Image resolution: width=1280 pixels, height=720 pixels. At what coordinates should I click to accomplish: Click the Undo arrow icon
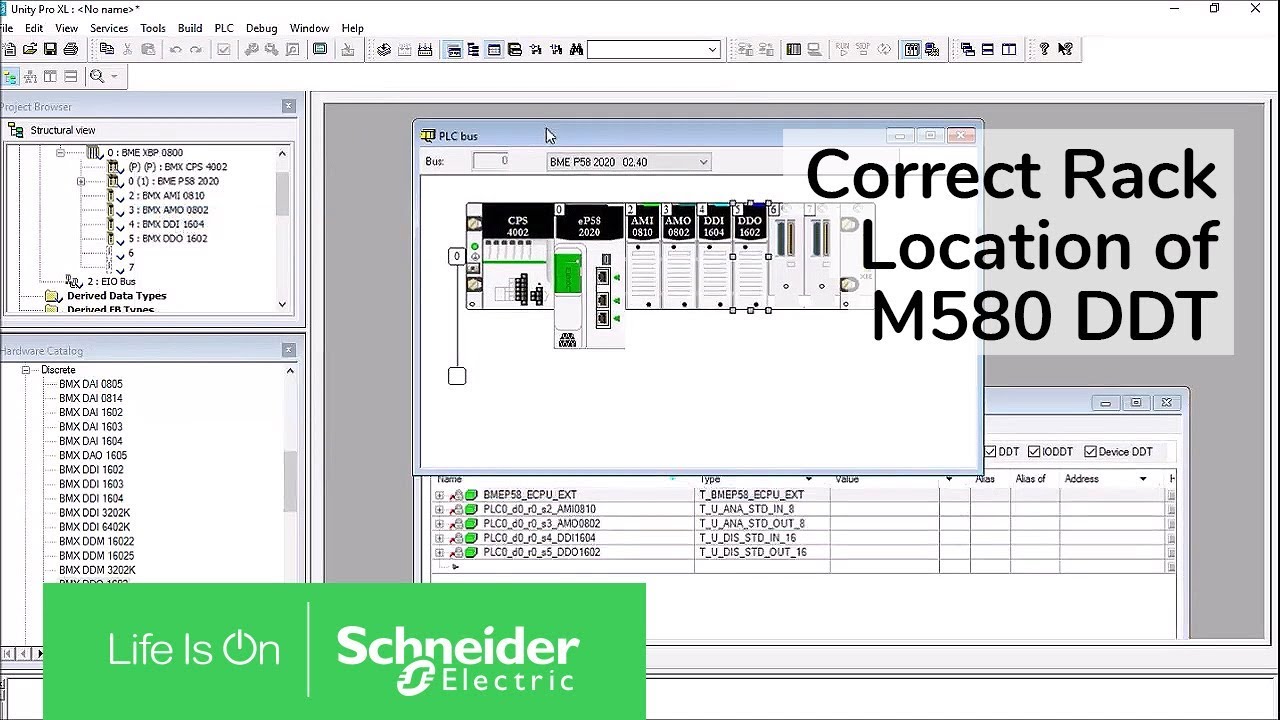tap(175, 49)
